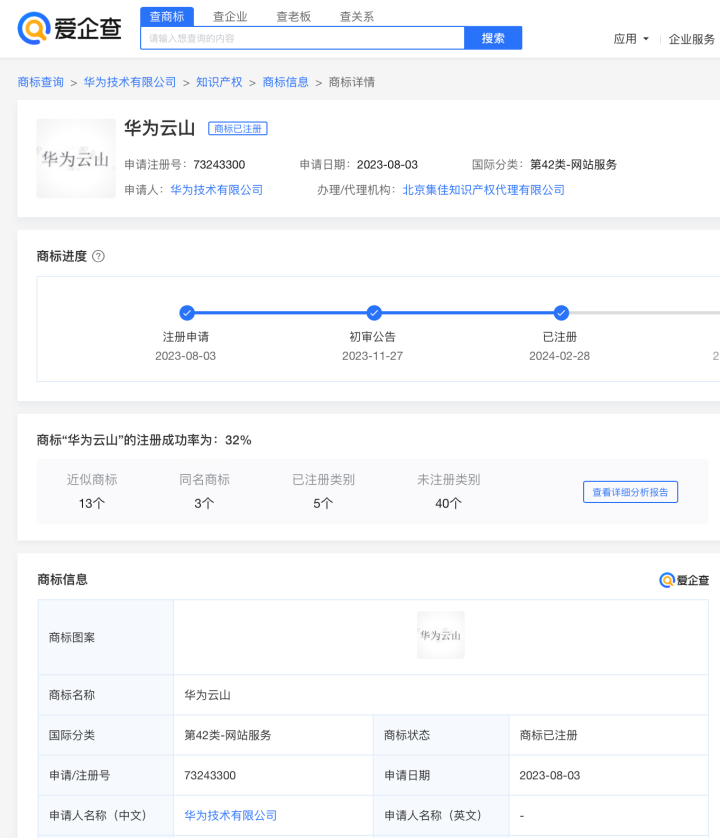Click the 注册申请 progress checkmark
Viewport: 720px width, 838px height.
[x=187, y=313]
